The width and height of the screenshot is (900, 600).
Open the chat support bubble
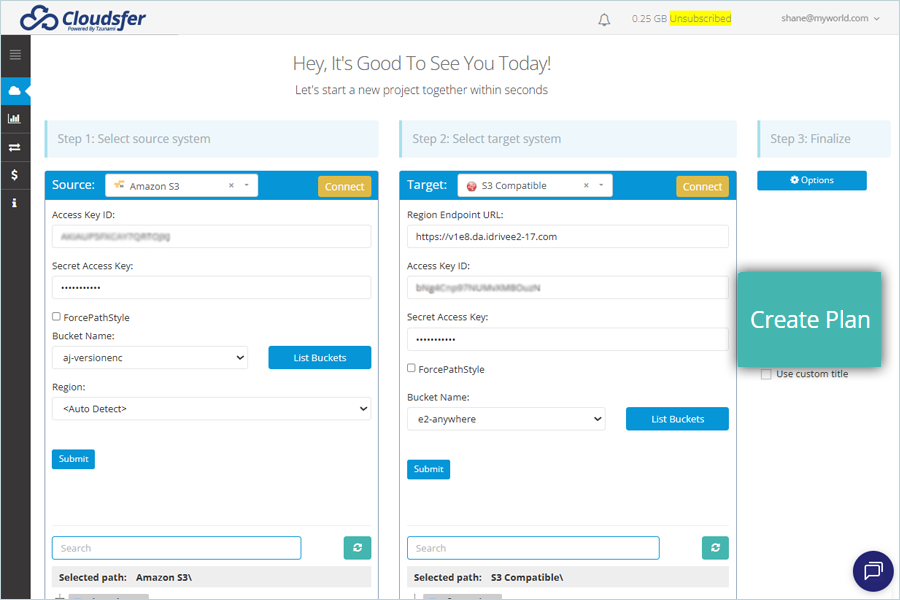(873, 571)
